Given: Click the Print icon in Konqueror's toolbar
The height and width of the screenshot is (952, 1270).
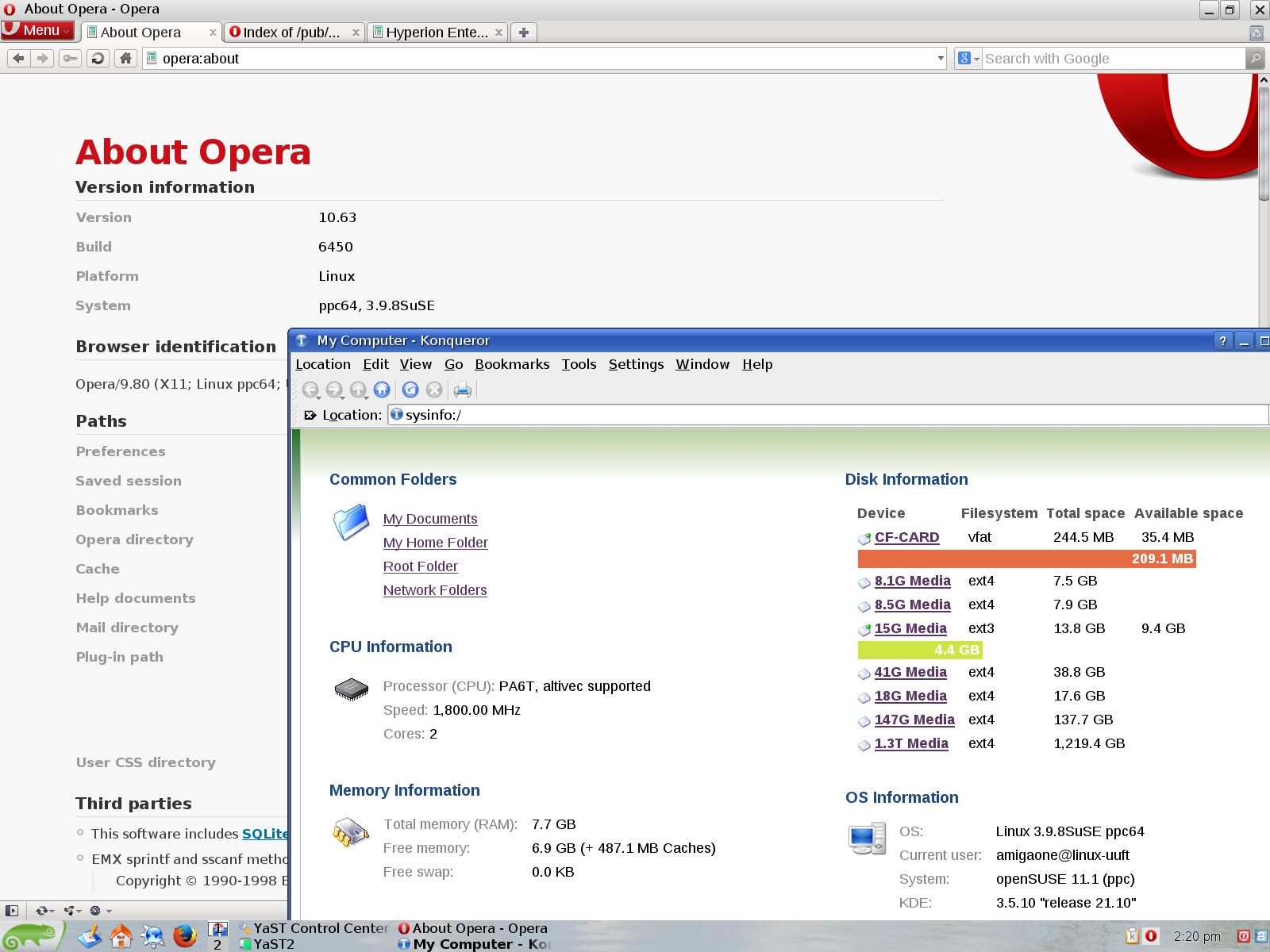Looking at the screenshot, I should (x=462, y=390).
